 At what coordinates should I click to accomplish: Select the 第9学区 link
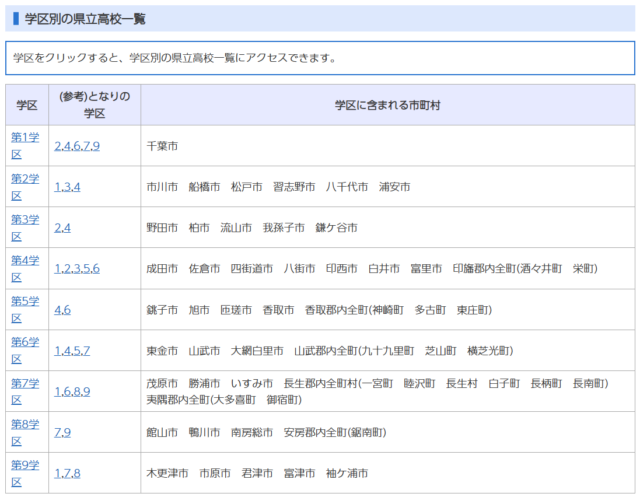[25, 466]
